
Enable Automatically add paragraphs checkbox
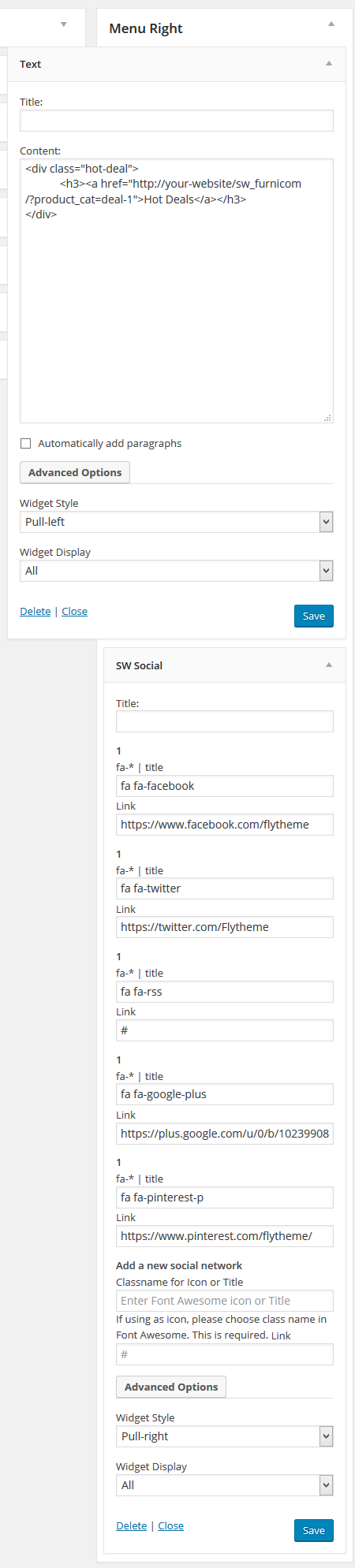pos(25,444)
